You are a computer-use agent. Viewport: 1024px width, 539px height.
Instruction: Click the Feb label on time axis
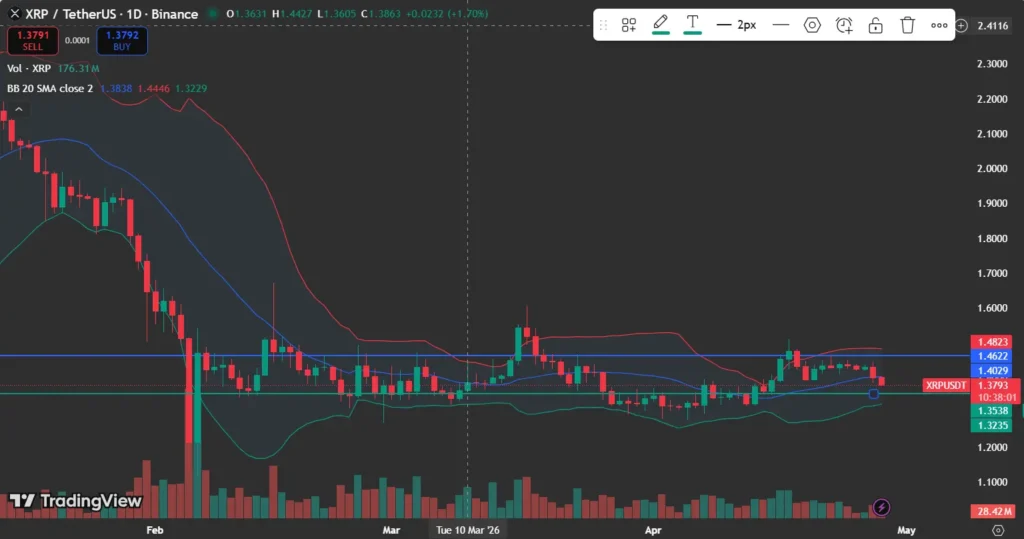click(155, 530)
